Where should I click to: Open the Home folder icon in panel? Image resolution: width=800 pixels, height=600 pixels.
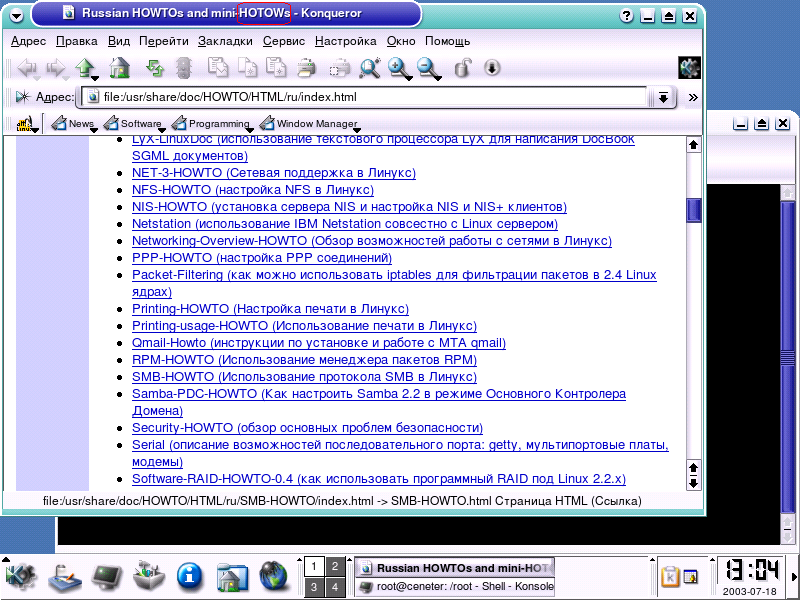click(x=232, y=577)
